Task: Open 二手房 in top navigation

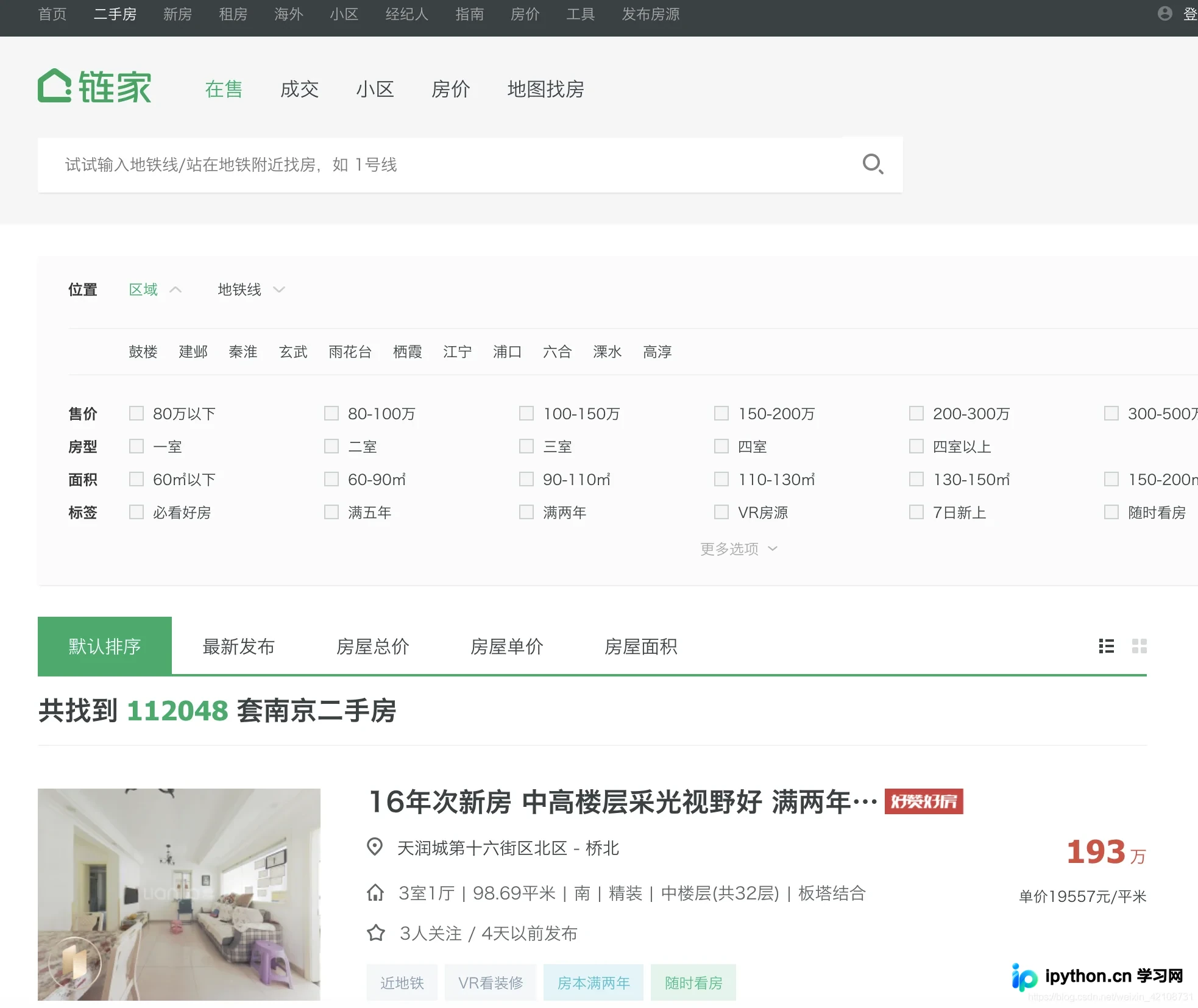Action: pos(115,14)
